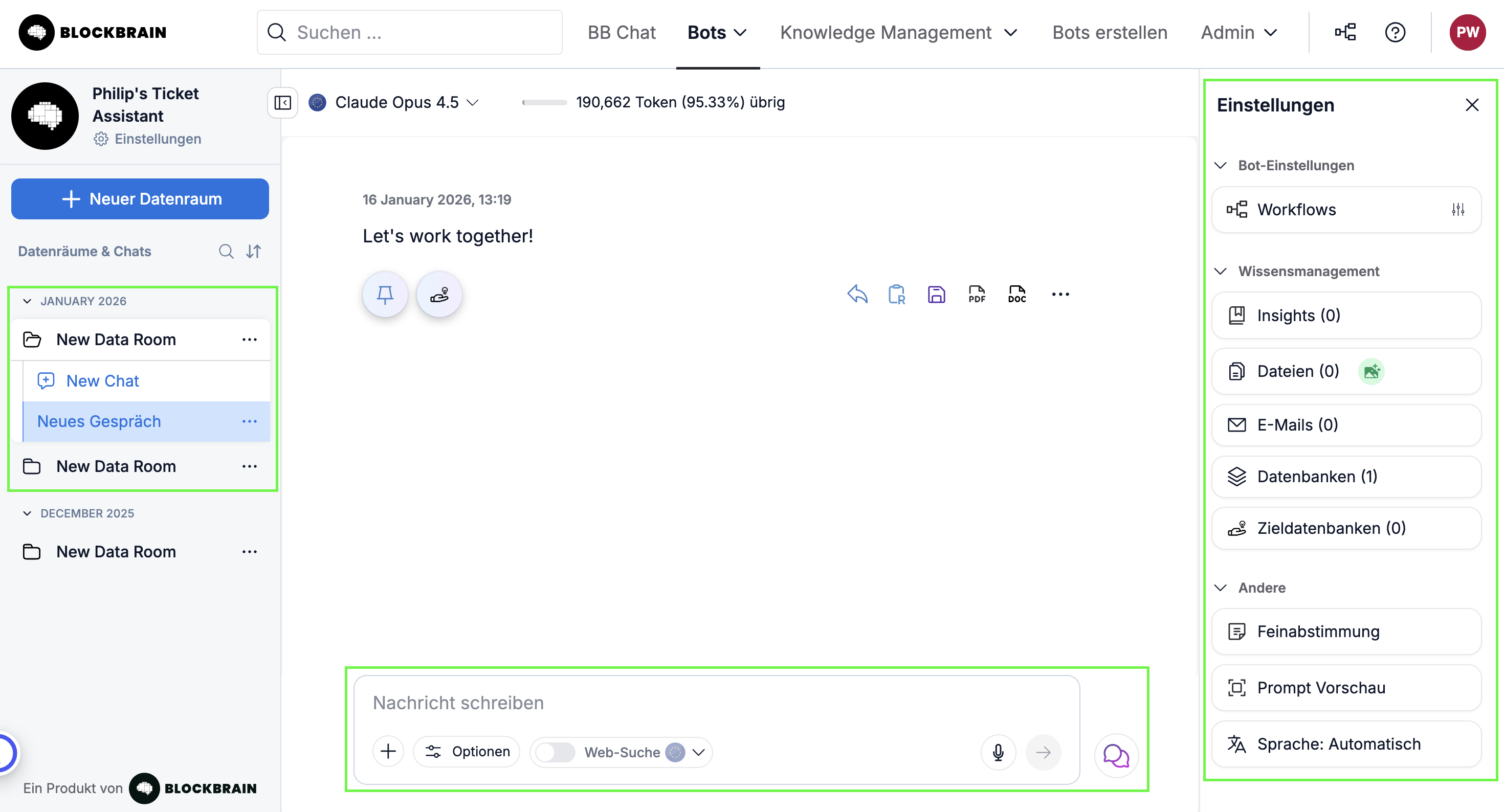Viewport: 1504px width, 812px height.
Task: Click the save message icon
Action: pyautogui.click(x=936, y=294)
